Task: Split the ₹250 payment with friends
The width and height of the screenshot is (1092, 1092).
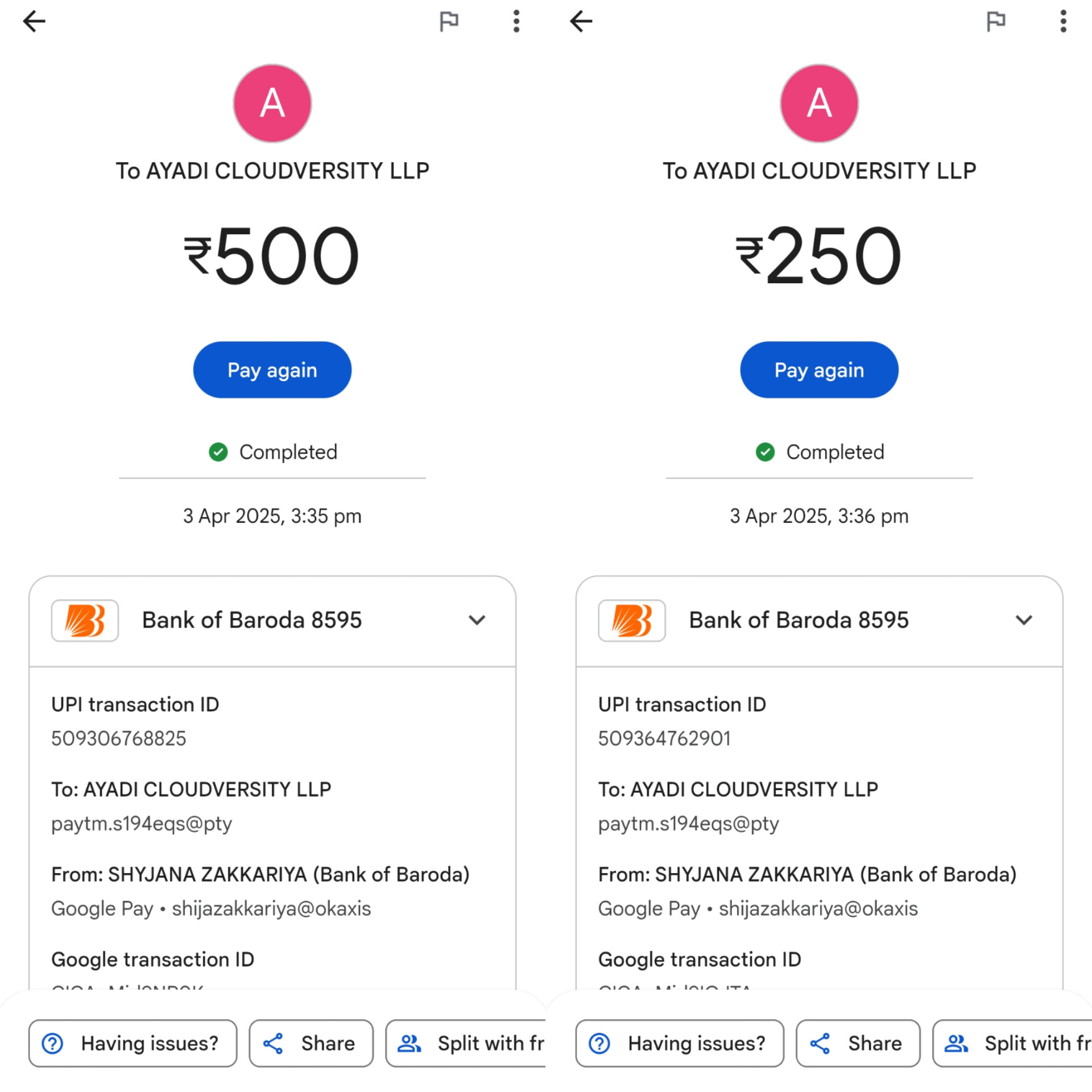Action: (1013, 1043)
